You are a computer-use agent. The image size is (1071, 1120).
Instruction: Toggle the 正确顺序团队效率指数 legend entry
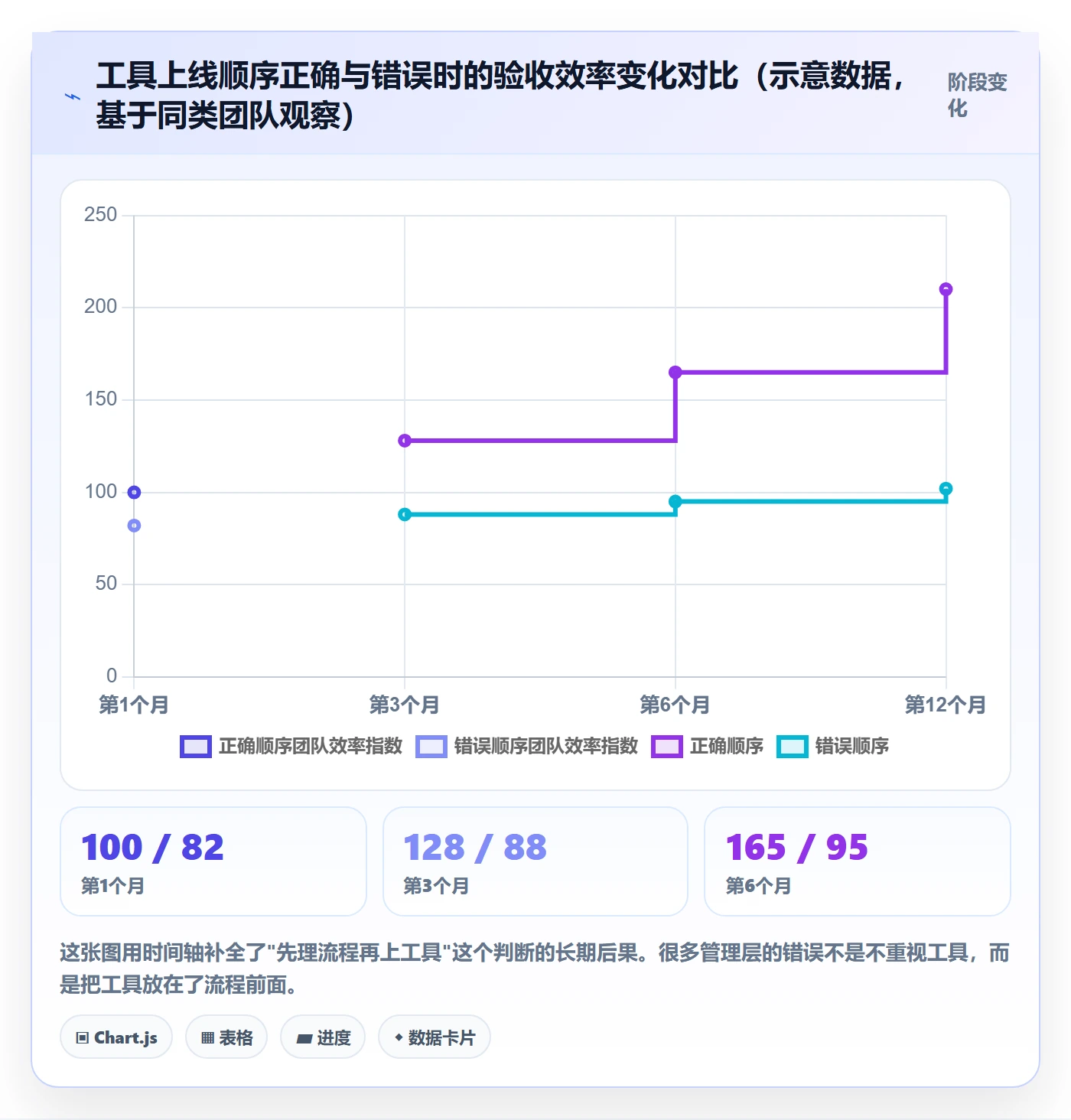[291, 746]
